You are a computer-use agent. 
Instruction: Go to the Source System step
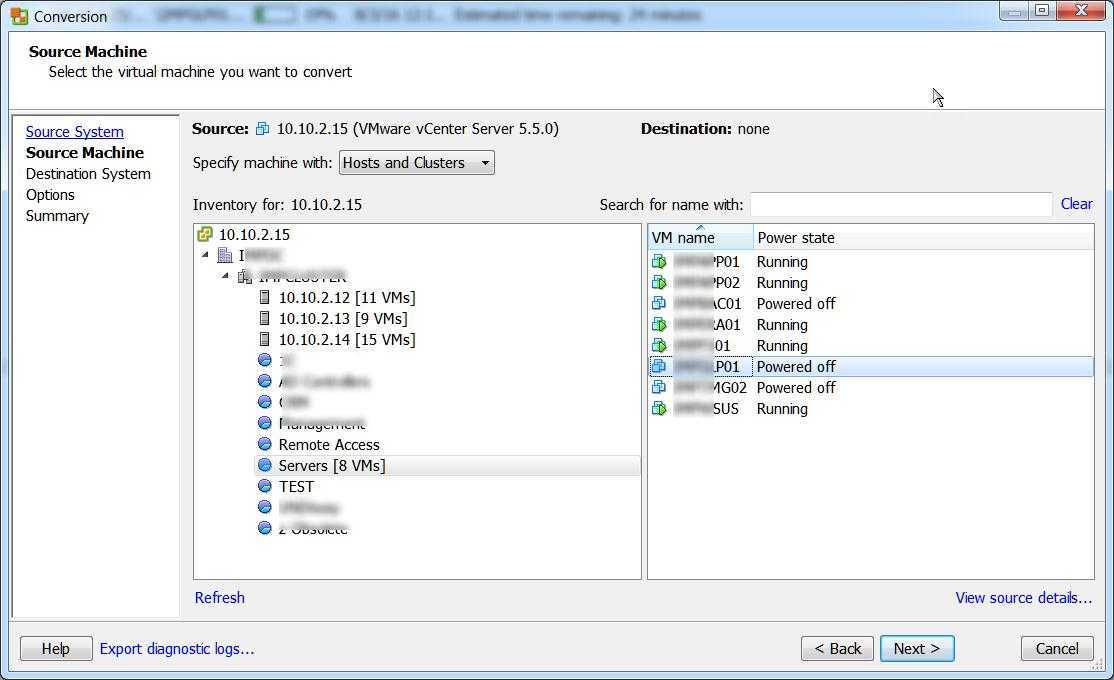(x=75, y=131)
